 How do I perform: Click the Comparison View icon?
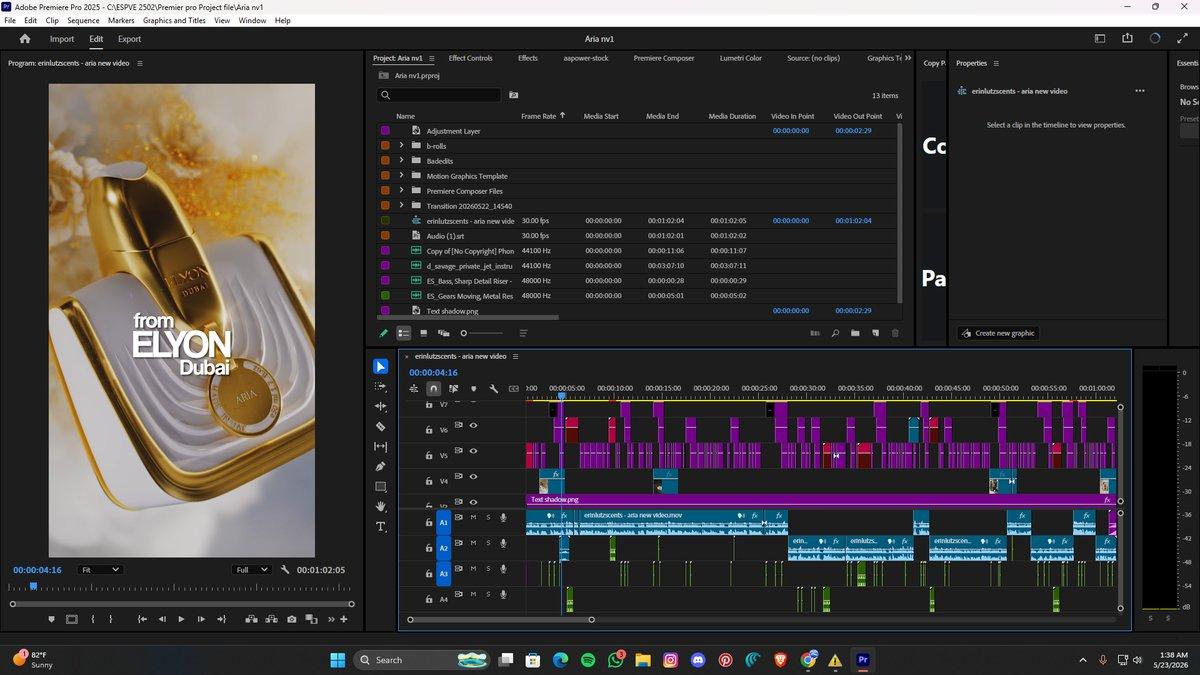(312, 619)
